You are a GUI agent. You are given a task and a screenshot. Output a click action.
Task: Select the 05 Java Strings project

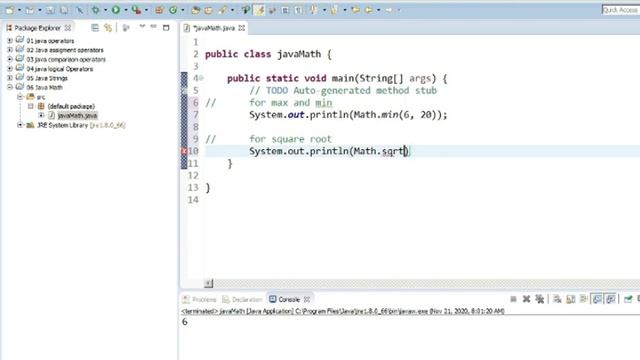[47, 78]
